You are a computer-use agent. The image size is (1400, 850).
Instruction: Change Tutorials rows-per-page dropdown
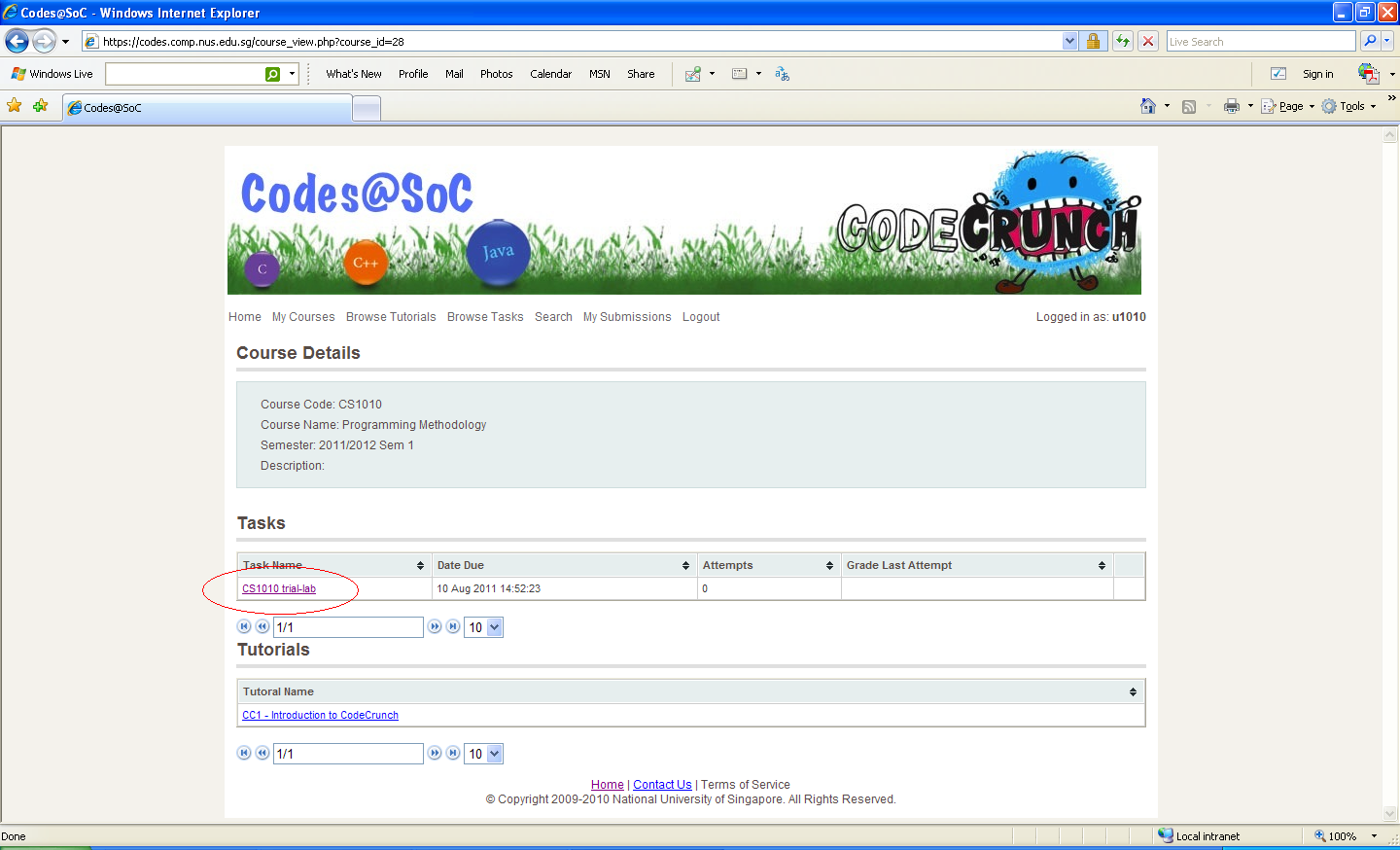[484, 754]
